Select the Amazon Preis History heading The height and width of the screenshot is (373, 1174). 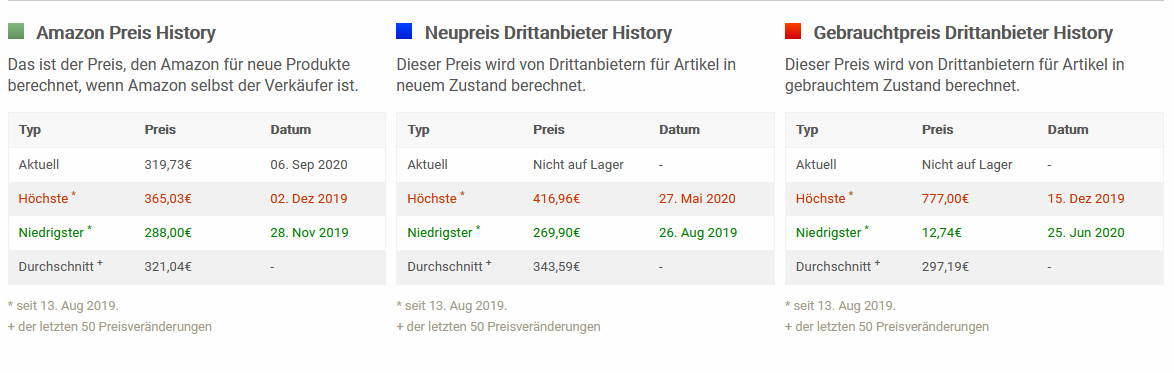coord(126,33)
